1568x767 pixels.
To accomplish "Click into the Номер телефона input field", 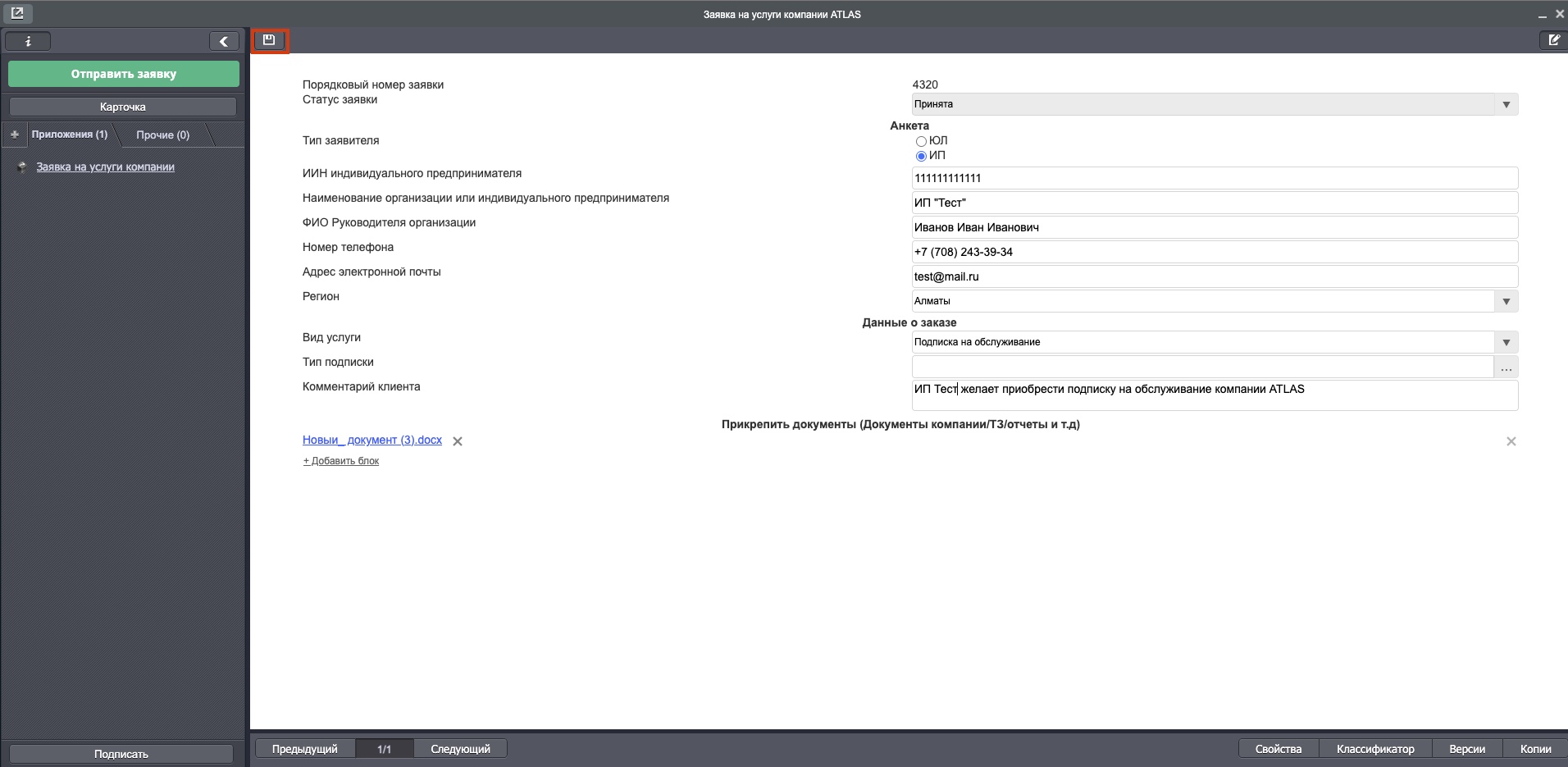I will tap(1214, 252).
